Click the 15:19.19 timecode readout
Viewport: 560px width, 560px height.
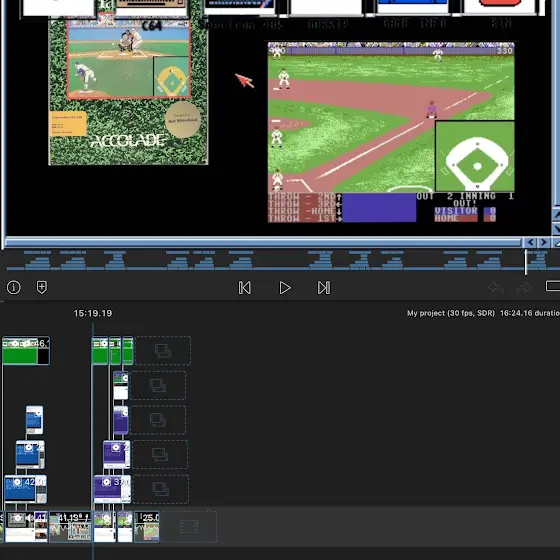(x=93, y=313)
